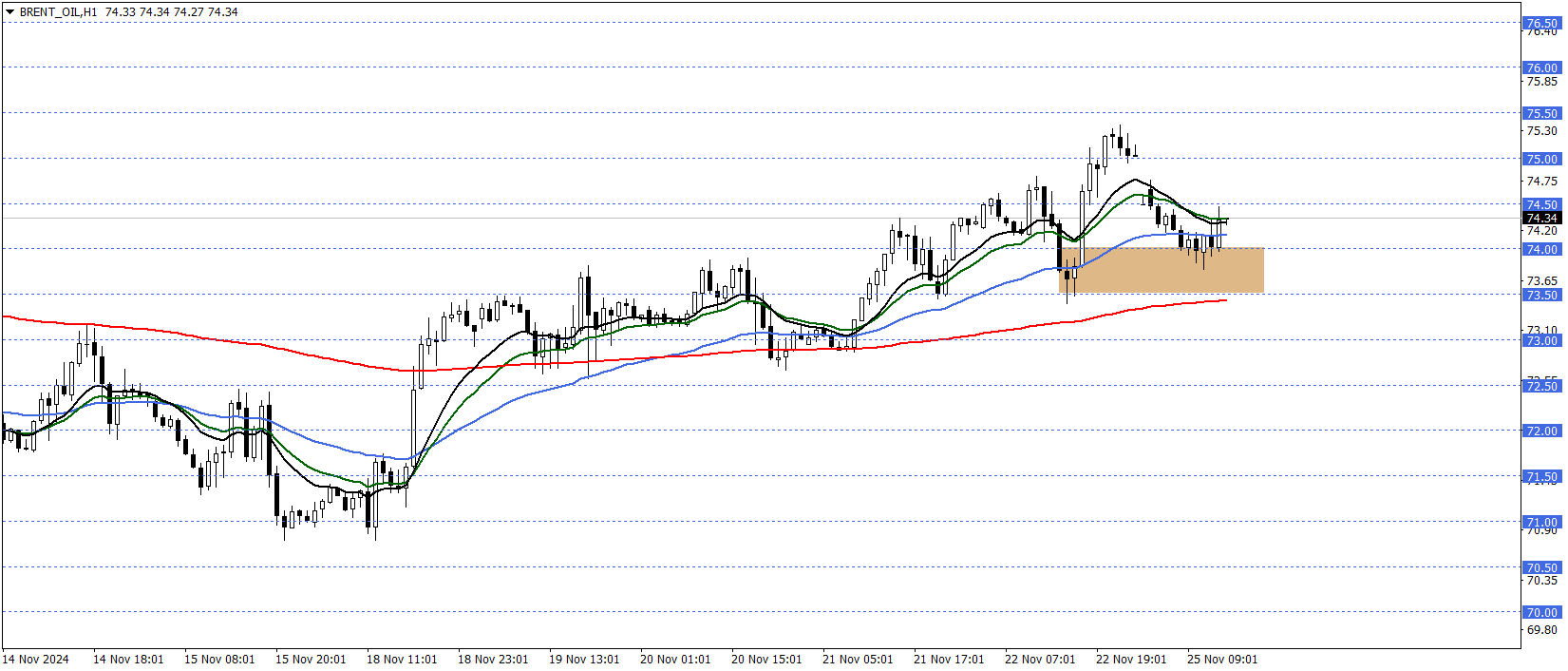Image resolution: width=1568 pixels, height=671 pixels.
Task: Click the 72.50 price level label
Action: tap(1541, 386)
